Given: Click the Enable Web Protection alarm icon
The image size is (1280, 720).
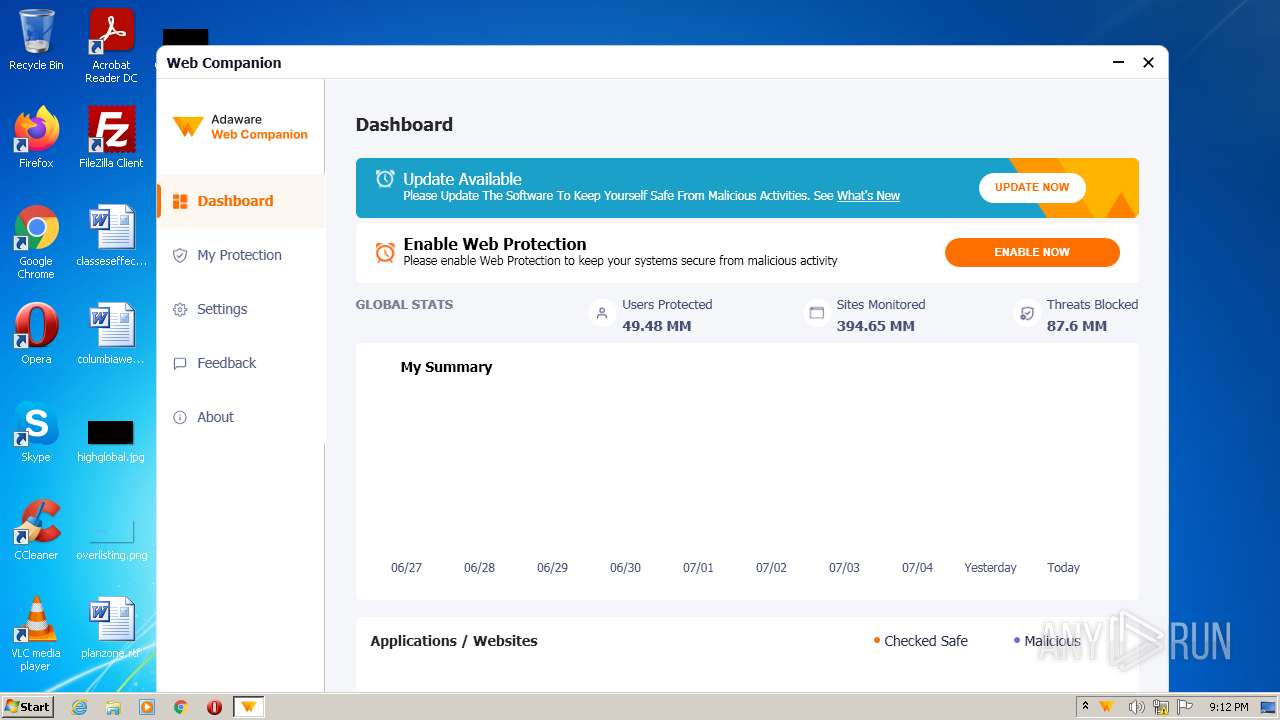Looking at the screenshot, I should click(385, 252).
